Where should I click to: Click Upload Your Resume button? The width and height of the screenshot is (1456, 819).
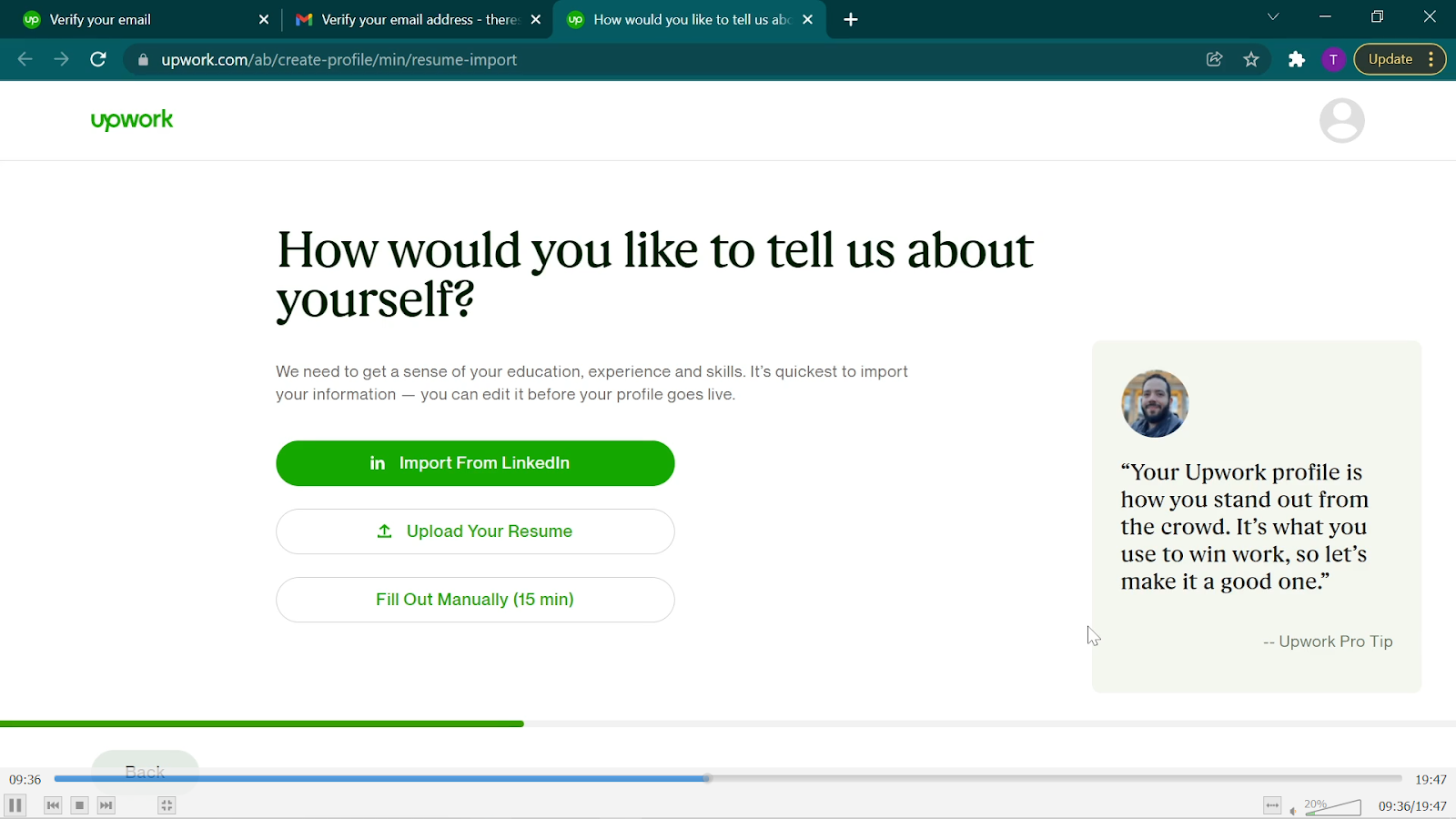(x=475, y=531)
